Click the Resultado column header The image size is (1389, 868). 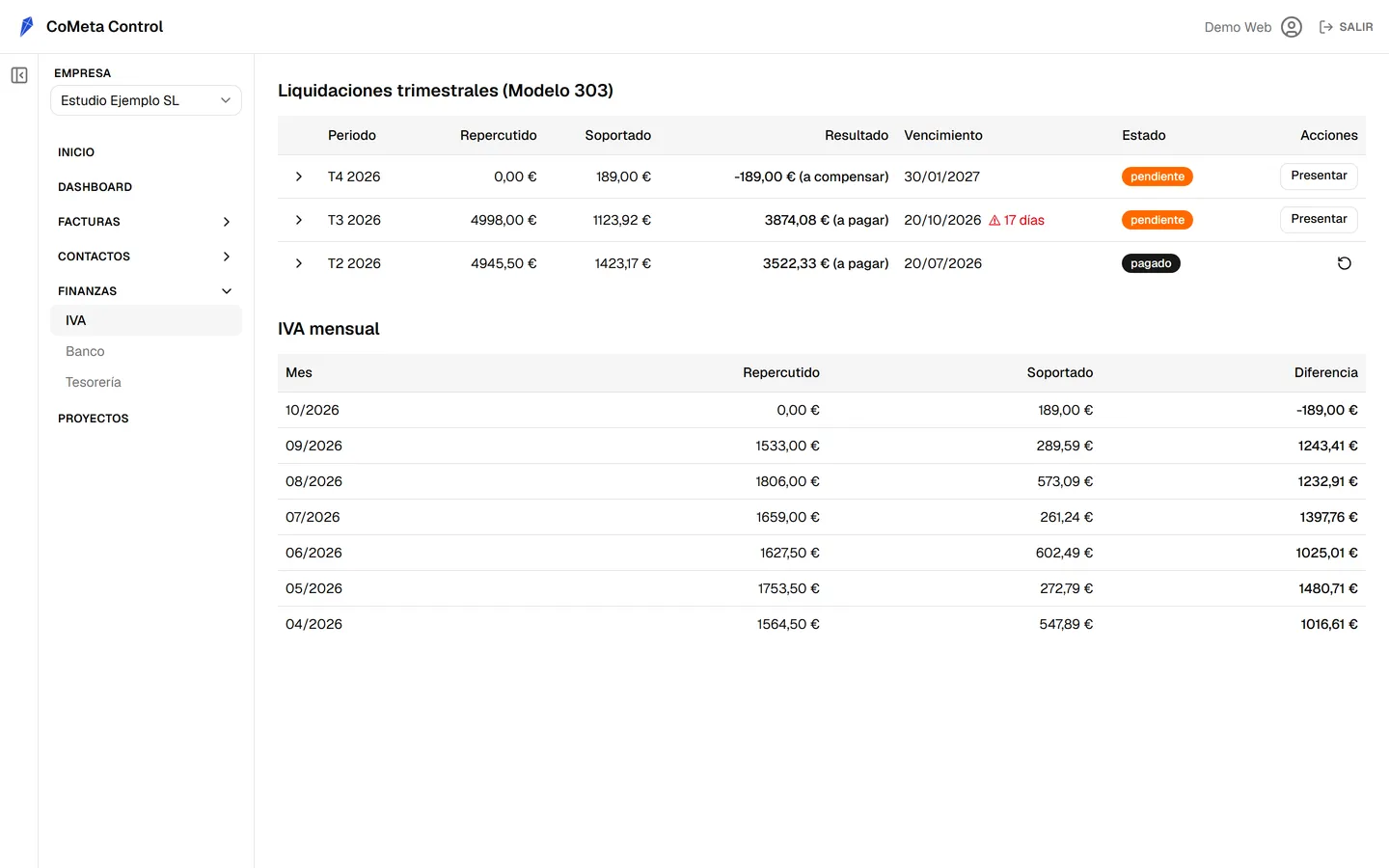pyautogui.click(x=857, y=135)
